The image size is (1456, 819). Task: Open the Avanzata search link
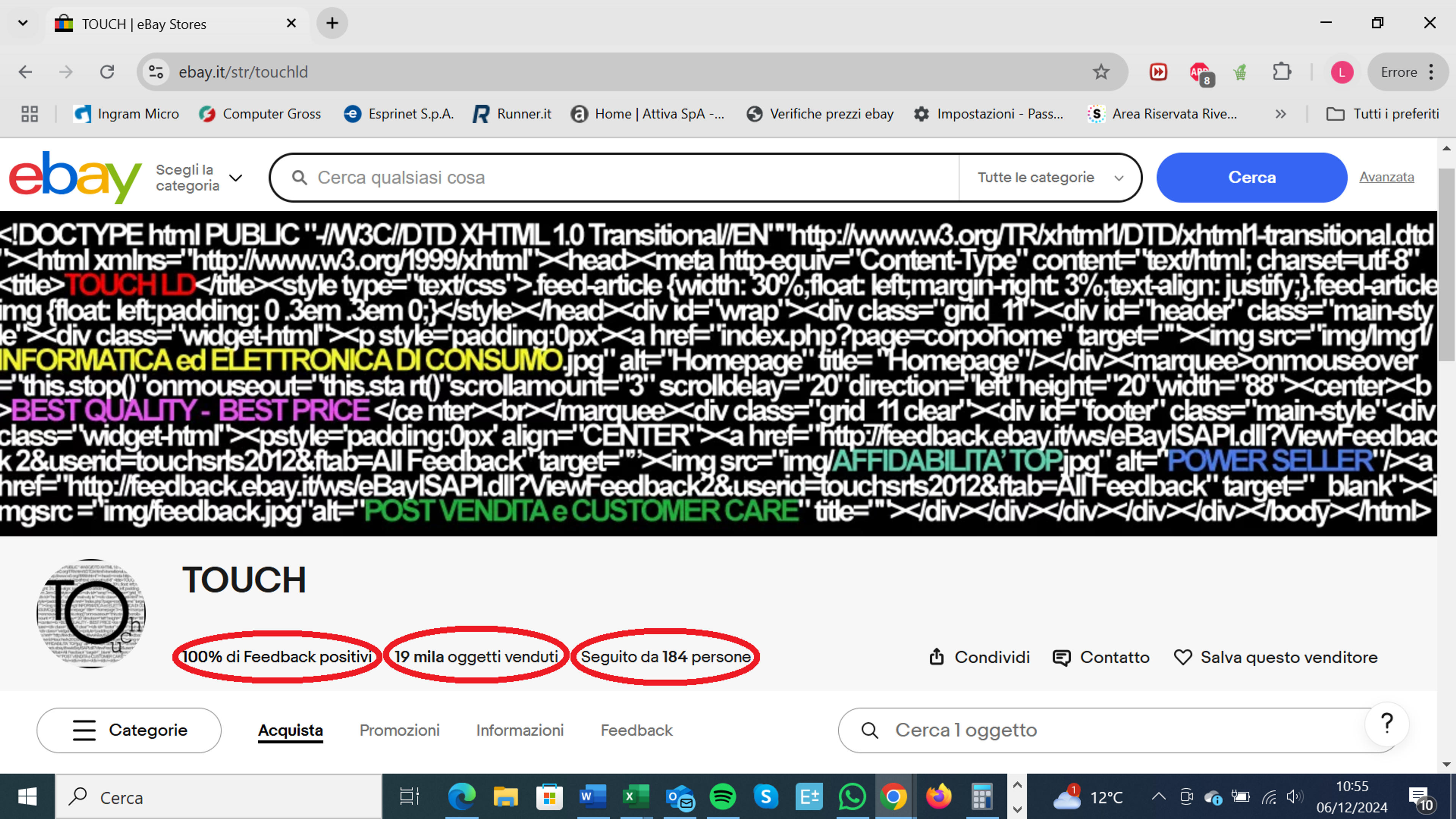(1387, 177)
